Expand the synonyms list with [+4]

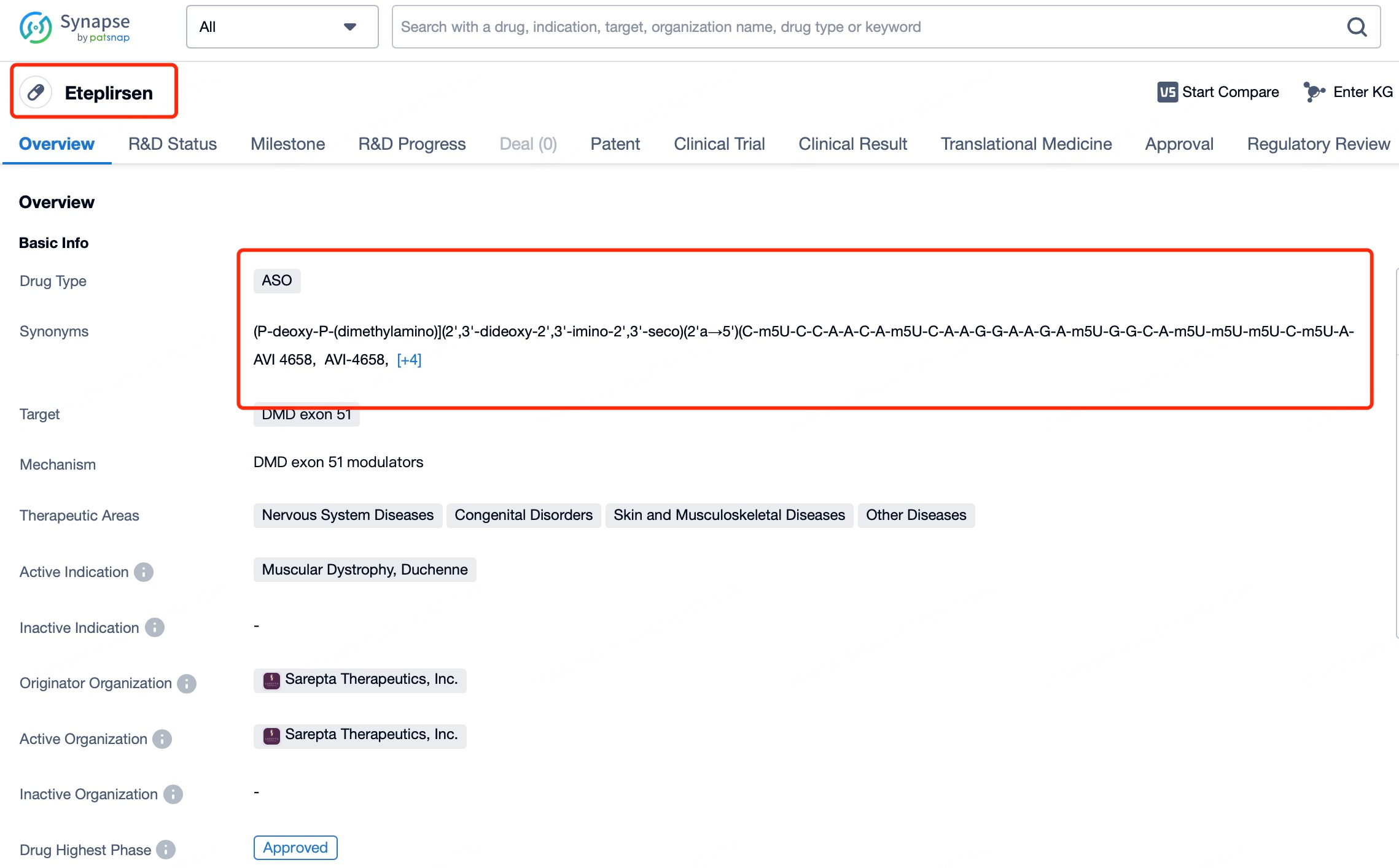click(409, 359)
